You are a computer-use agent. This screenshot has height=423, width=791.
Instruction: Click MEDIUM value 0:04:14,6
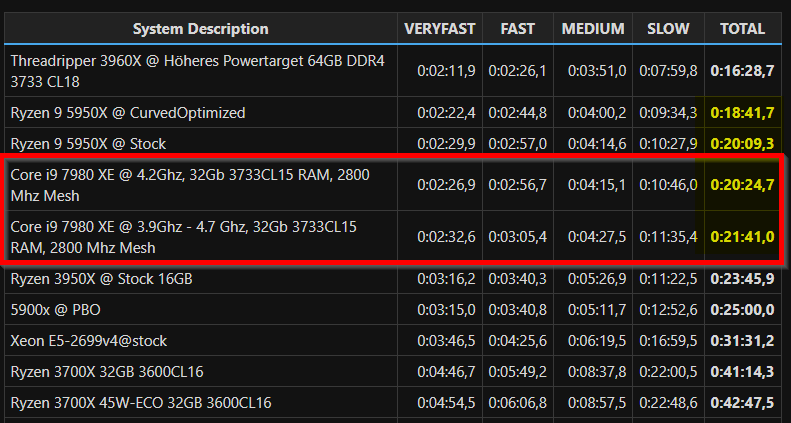tap(597, 144)
